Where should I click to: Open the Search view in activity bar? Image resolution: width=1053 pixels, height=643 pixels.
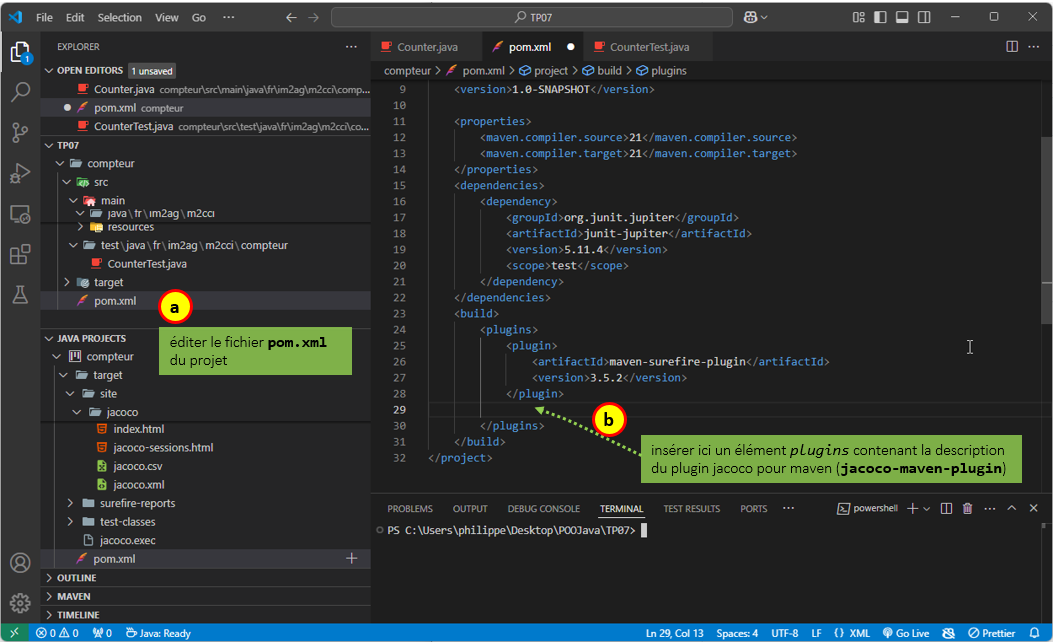(20, 93)
